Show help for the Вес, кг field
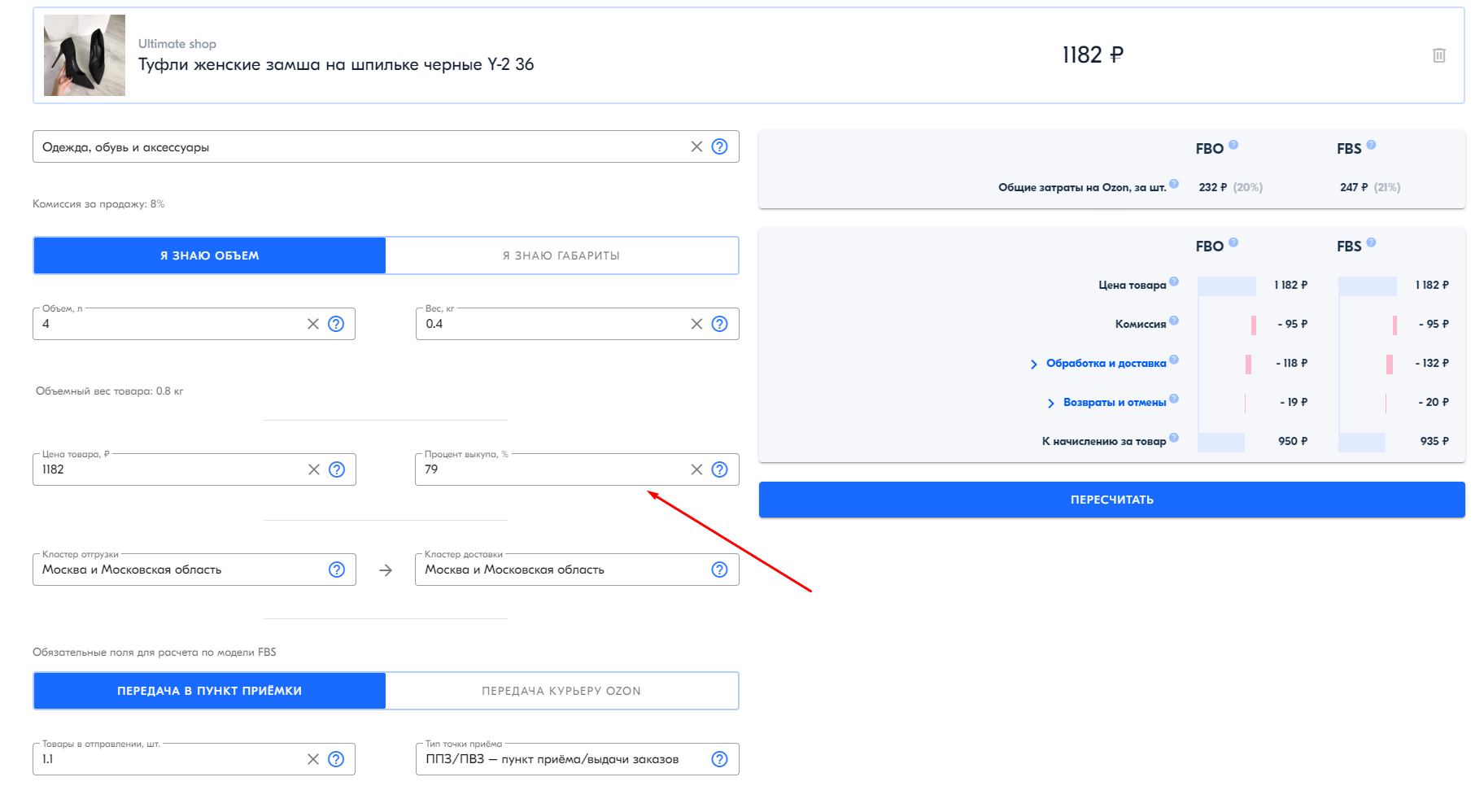 719,324
